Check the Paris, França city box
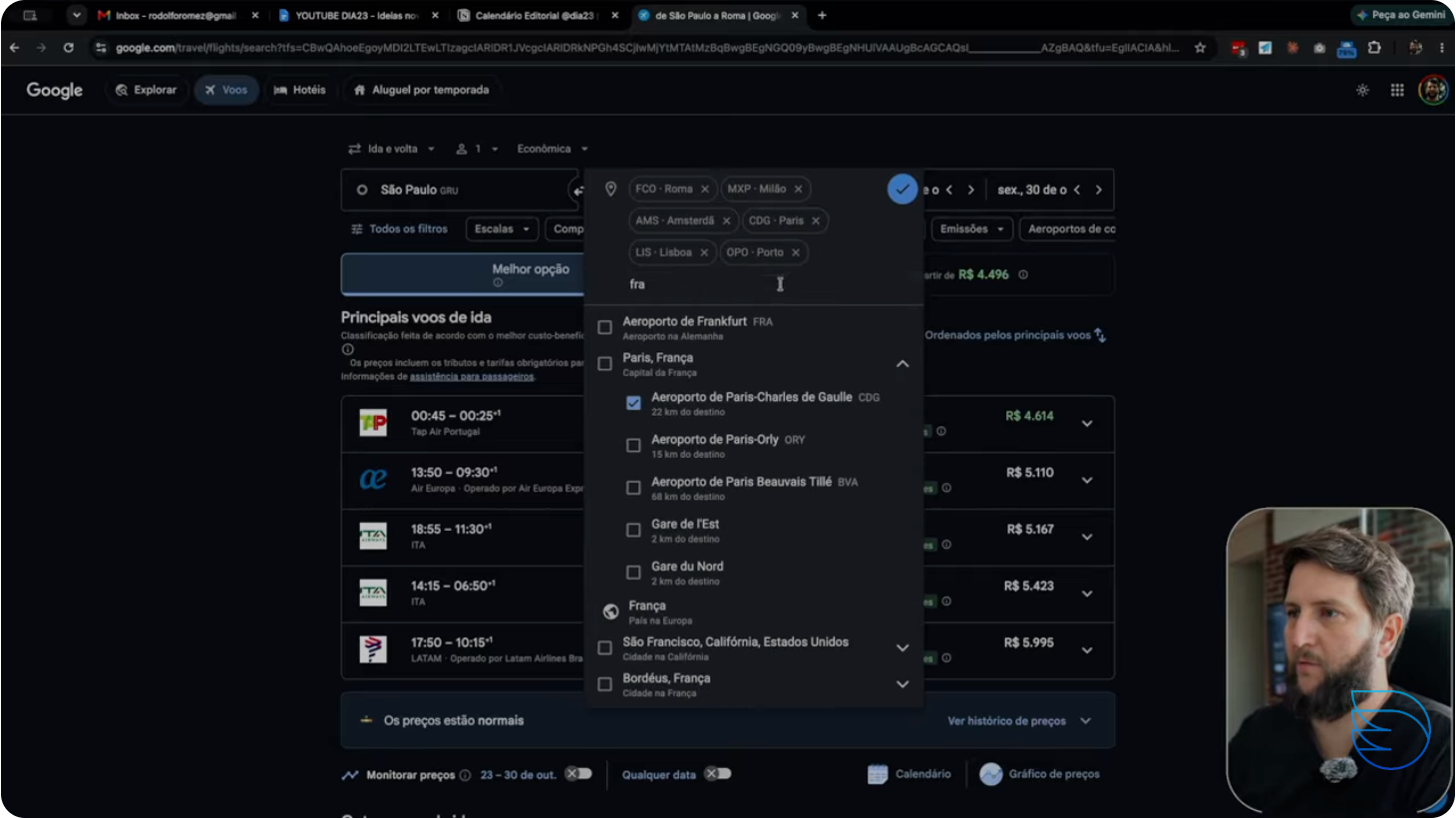Screen dimensions: 1456x818 [604, 364]
